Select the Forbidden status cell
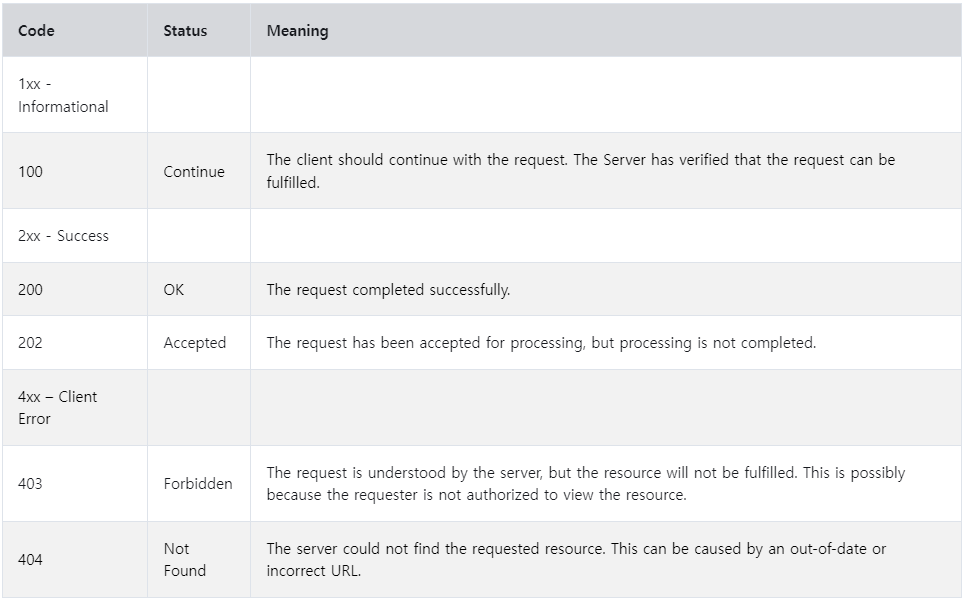968x603 pixels. 198,483
